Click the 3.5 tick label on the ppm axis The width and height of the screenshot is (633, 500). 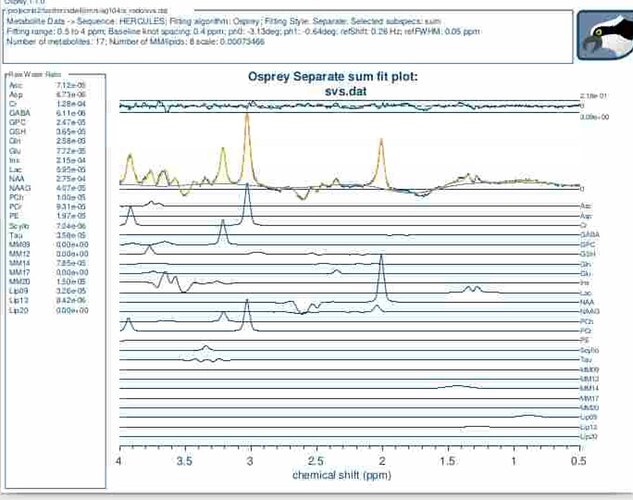[185, 461]
